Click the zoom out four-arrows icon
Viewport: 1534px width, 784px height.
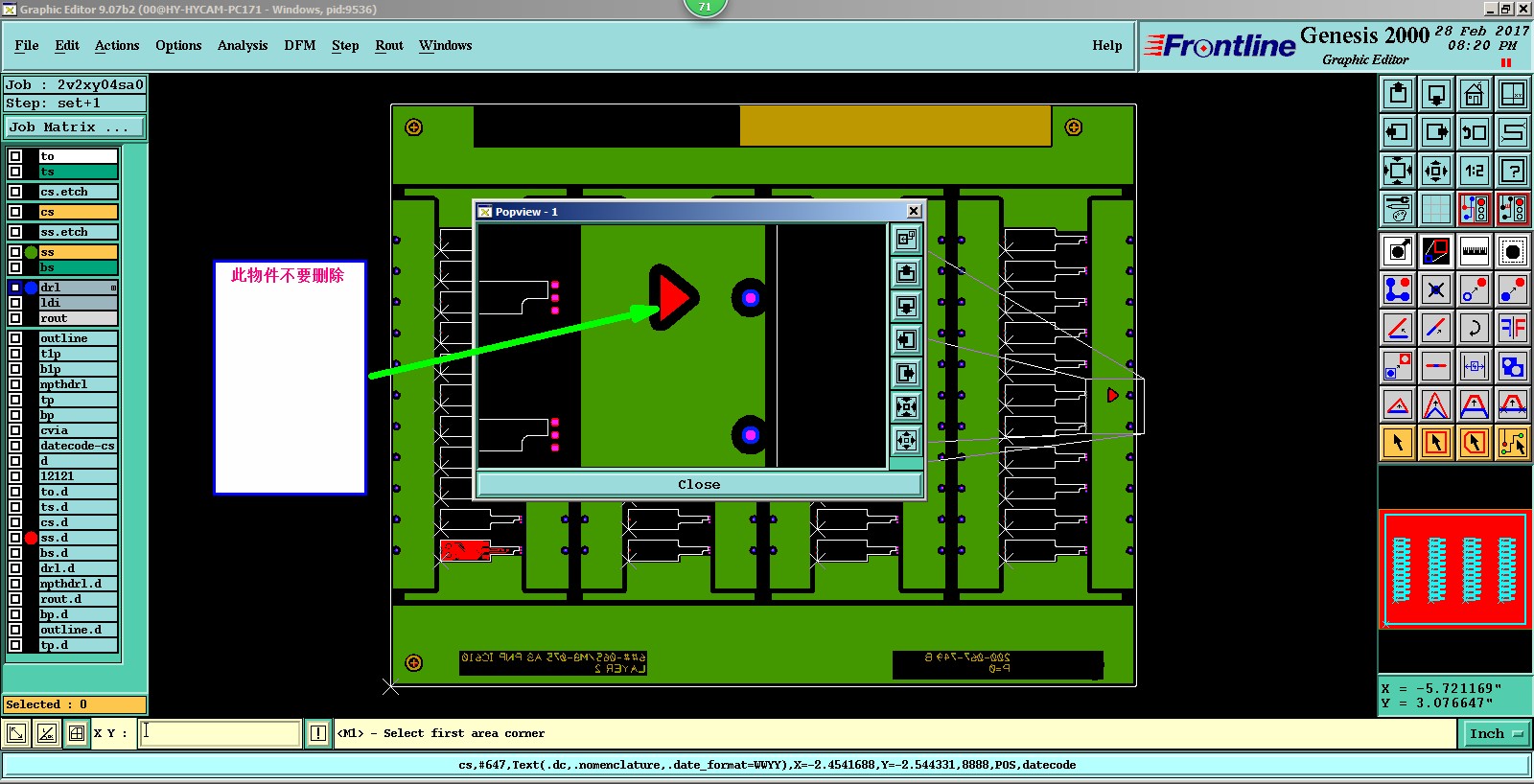[1398, 171]
